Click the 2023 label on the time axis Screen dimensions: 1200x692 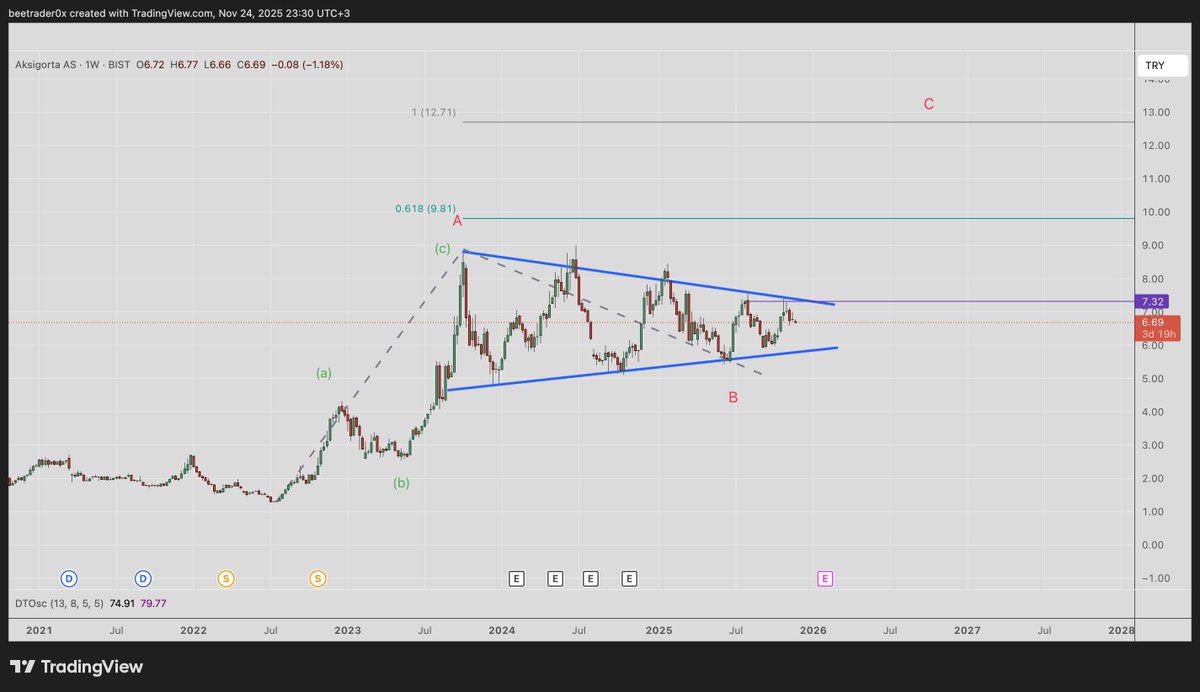pyautogui.click(x=348, y=630)
